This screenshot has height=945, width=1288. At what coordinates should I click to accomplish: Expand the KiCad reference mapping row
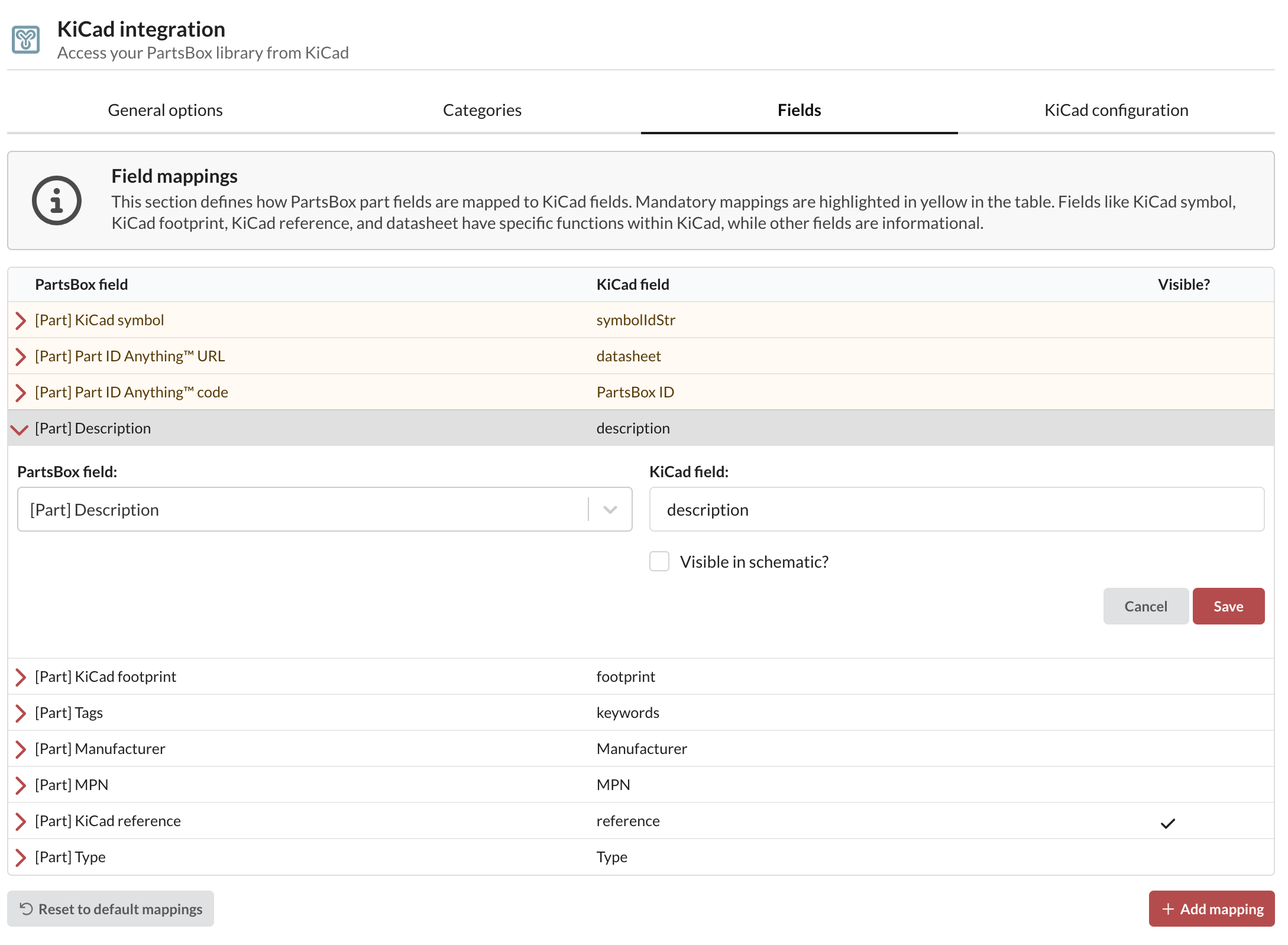point(21,821)
